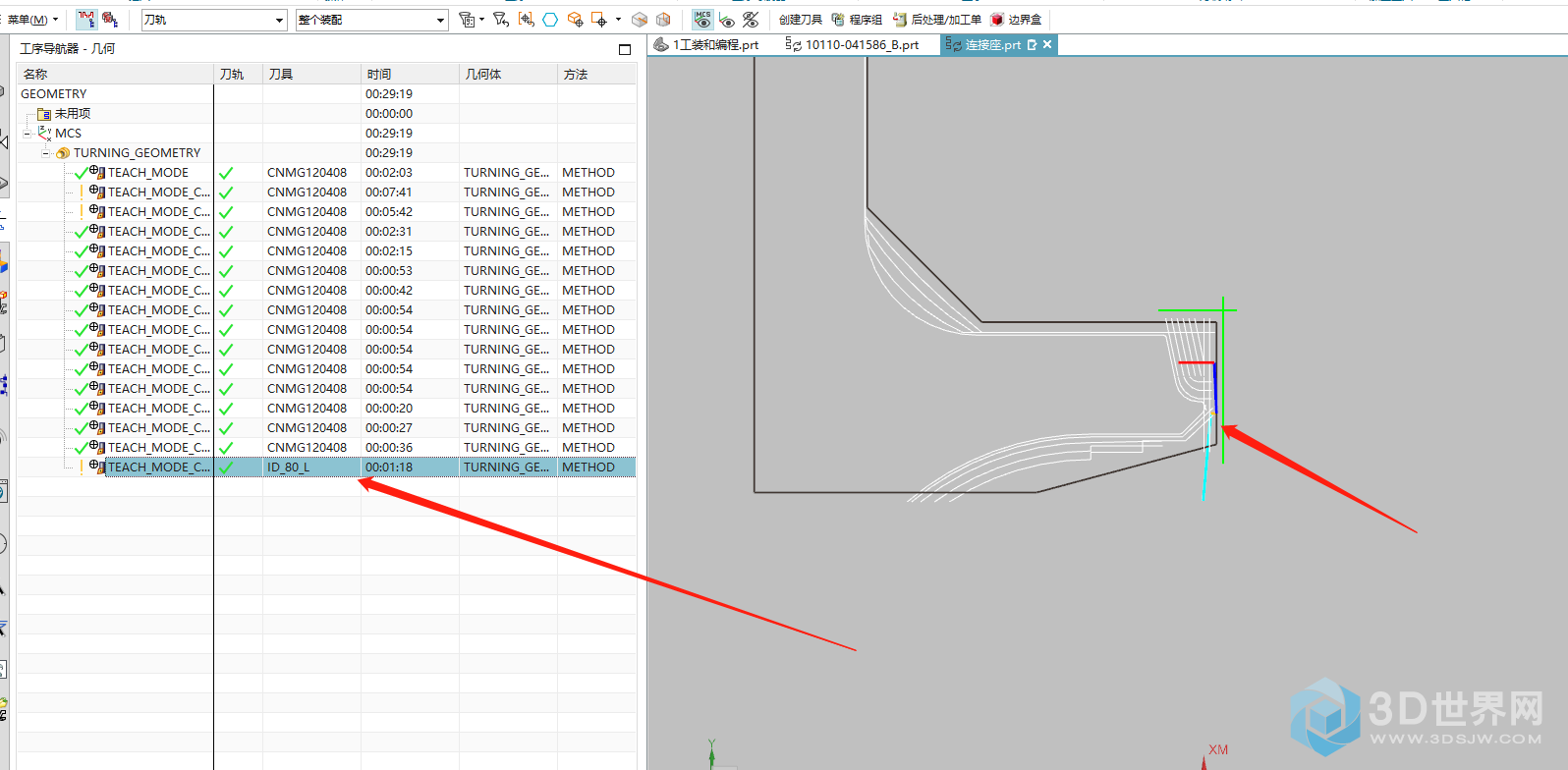Click the second tool path icon left of 刀轨 dropdown

click(x=110, y=20)
